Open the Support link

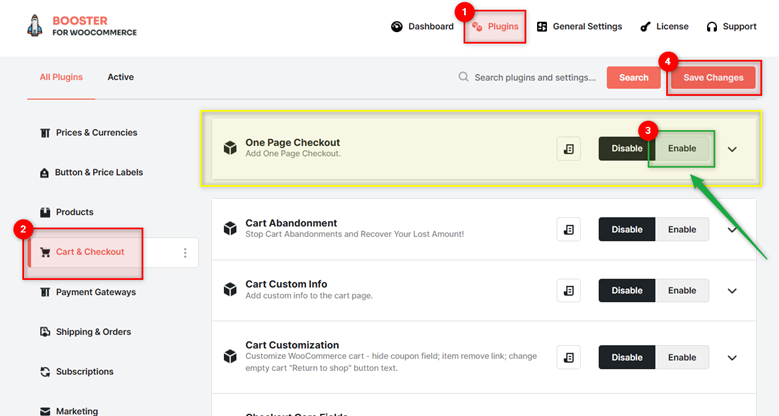(x=731, y=26)
